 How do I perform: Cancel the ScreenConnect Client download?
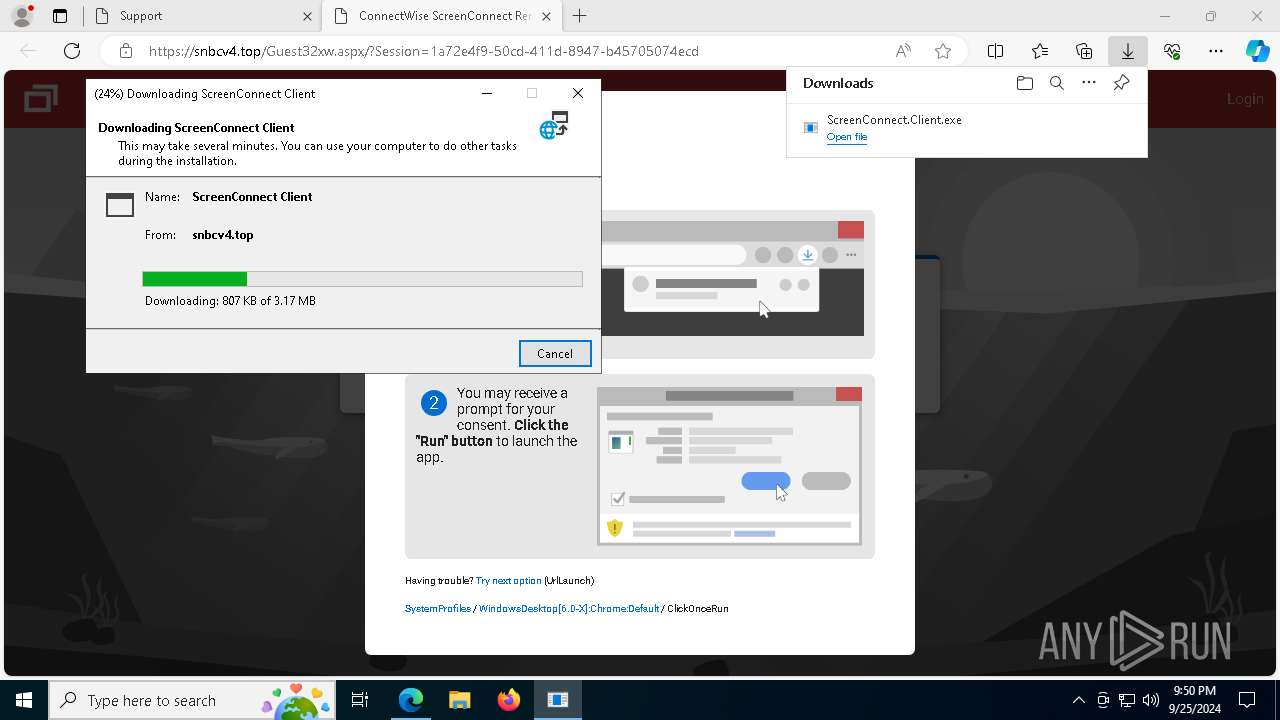[555, 353]
